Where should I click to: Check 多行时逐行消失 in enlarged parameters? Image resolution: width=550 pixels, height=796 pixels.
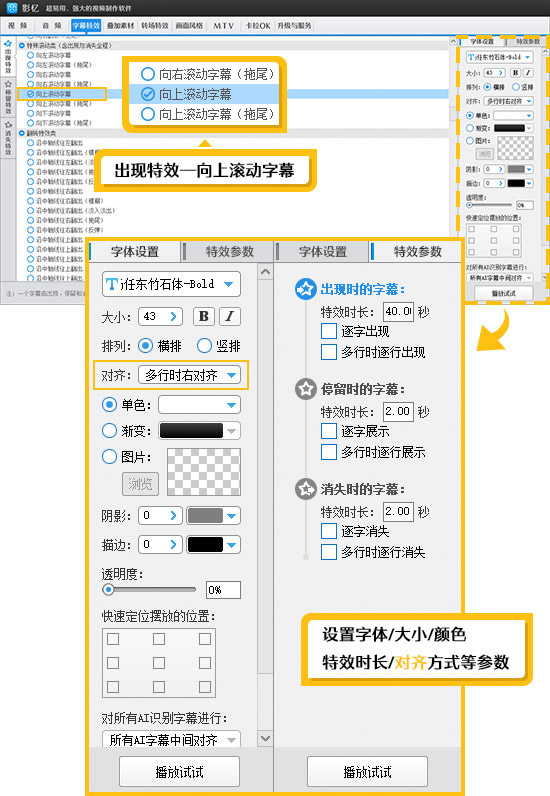(329, 552)
